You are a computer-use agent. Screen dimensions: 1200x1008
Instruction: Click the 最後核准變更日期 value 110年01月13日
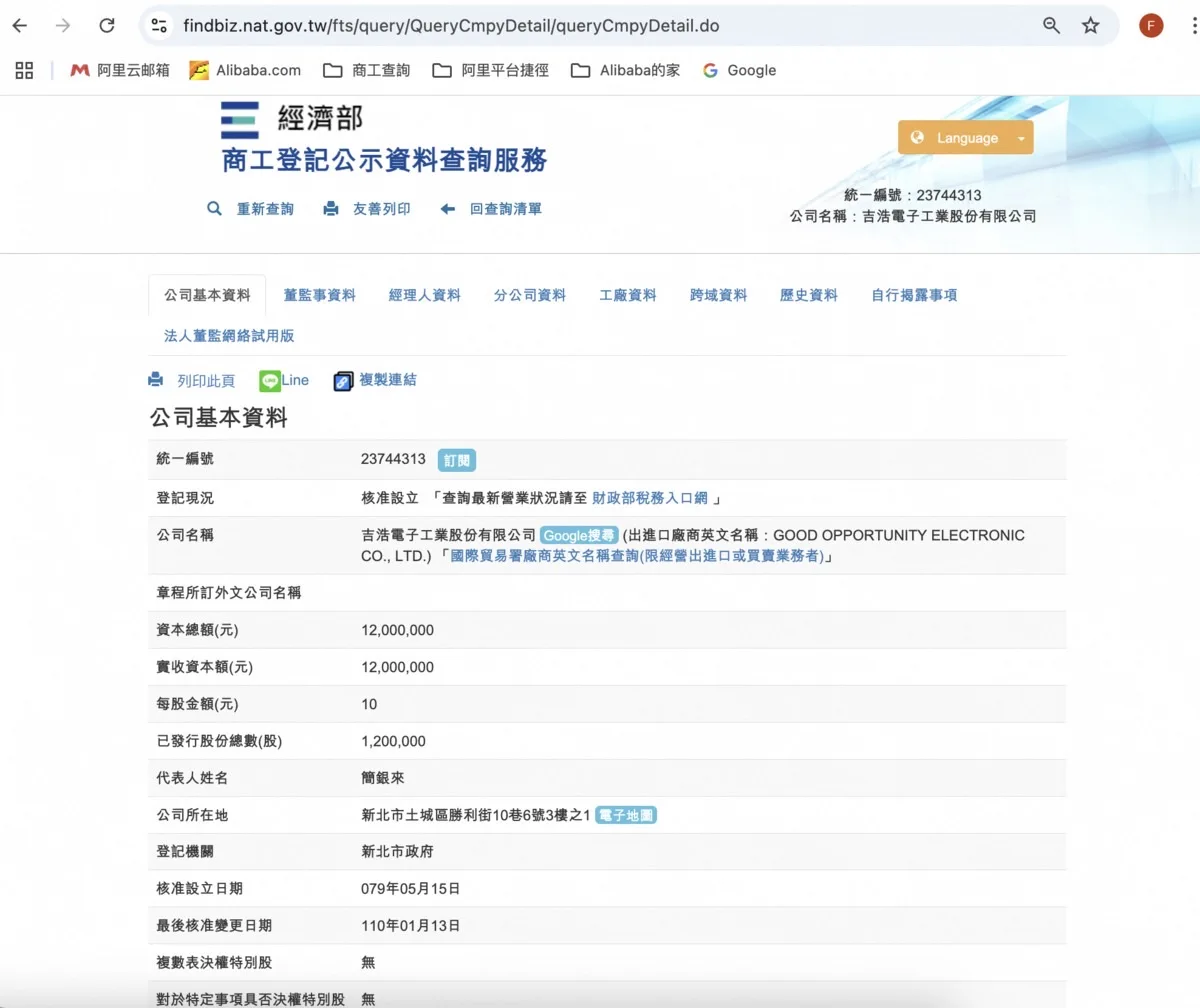(x=410, y=925)
